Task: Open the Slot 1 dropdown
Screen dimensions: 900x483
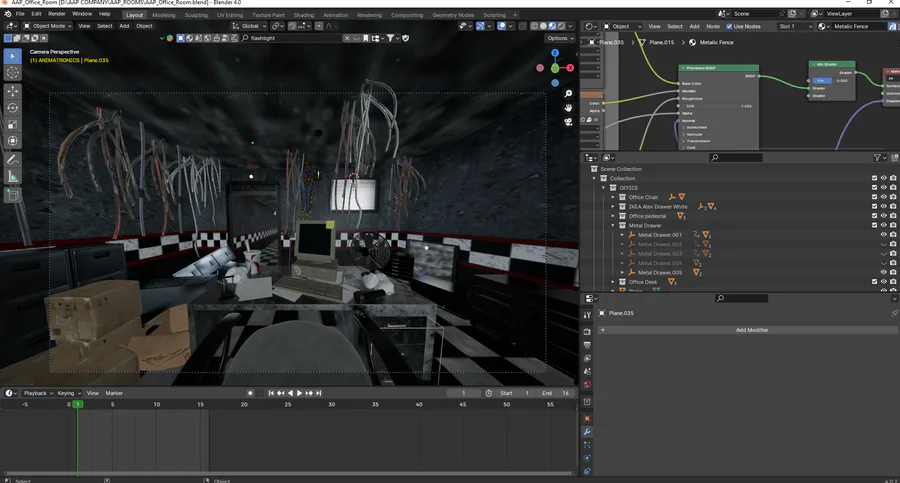Action: 796,26
